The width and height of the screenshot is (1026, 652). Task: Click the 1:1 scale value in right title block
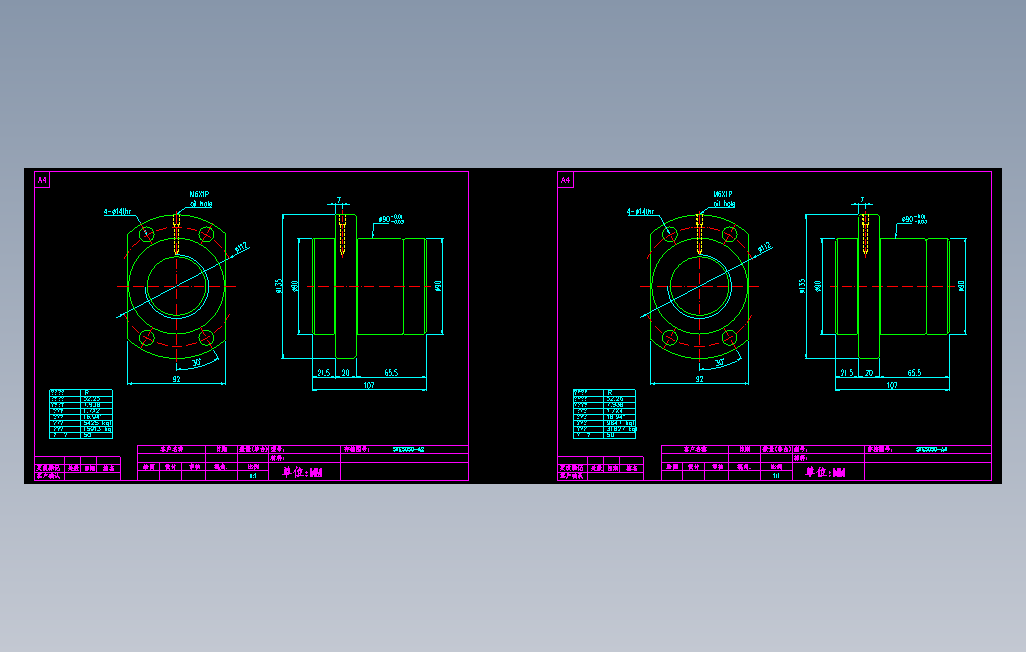776,476
